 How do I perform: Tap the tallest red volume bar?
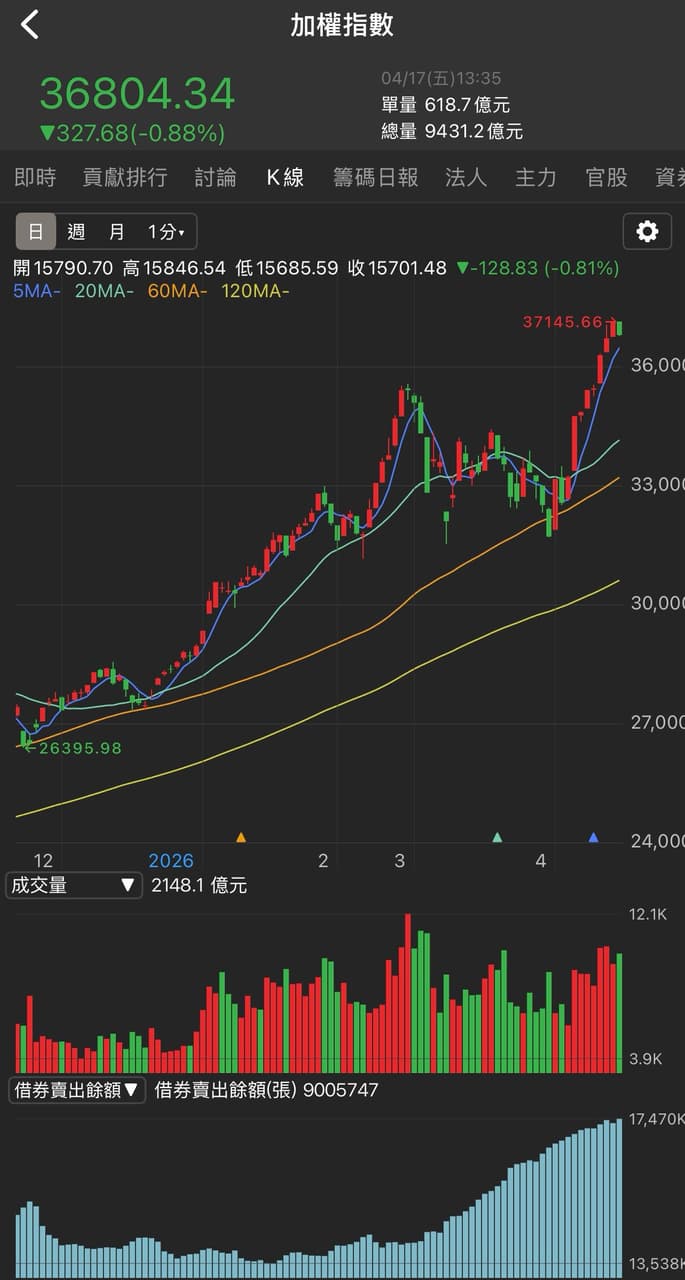407,993
